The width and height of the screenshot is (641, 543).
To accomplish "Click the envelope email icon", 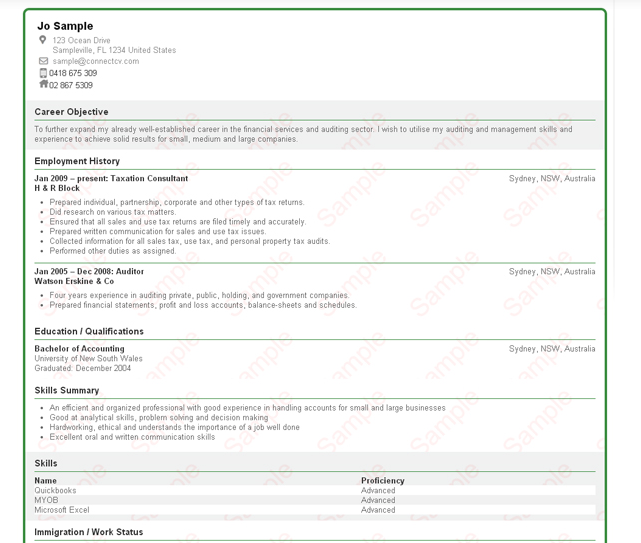I will point(43,61).
